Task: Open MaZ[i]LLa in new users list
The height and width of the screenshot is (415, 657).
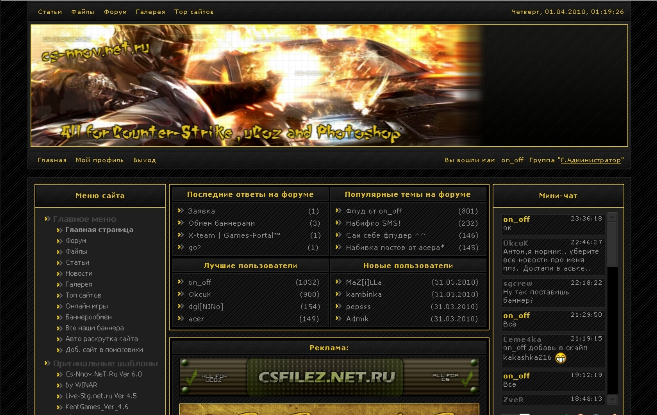Action: tap(364, 283)
